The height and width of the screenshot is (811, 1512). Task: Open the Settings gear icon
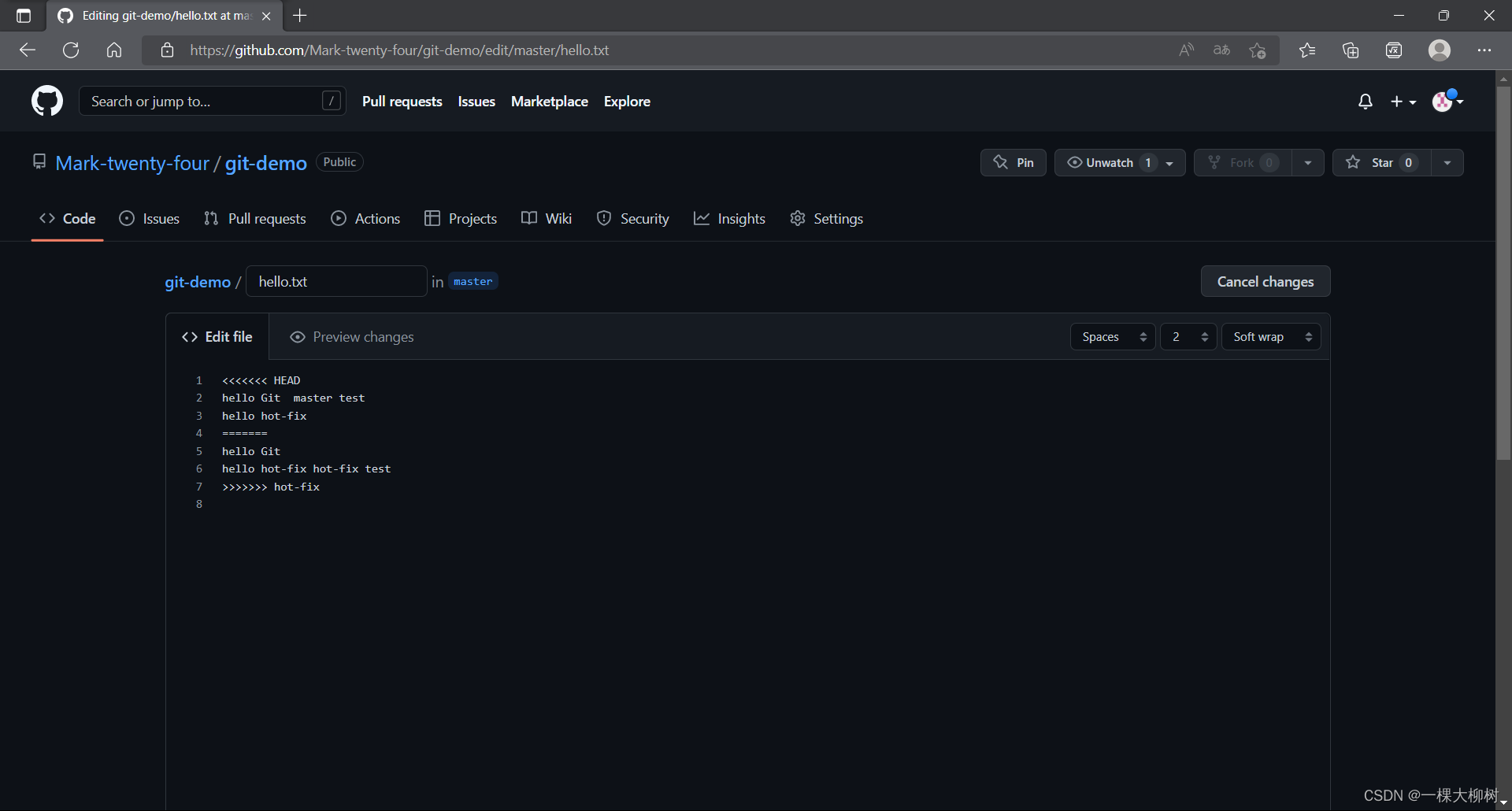pos(798,218)
